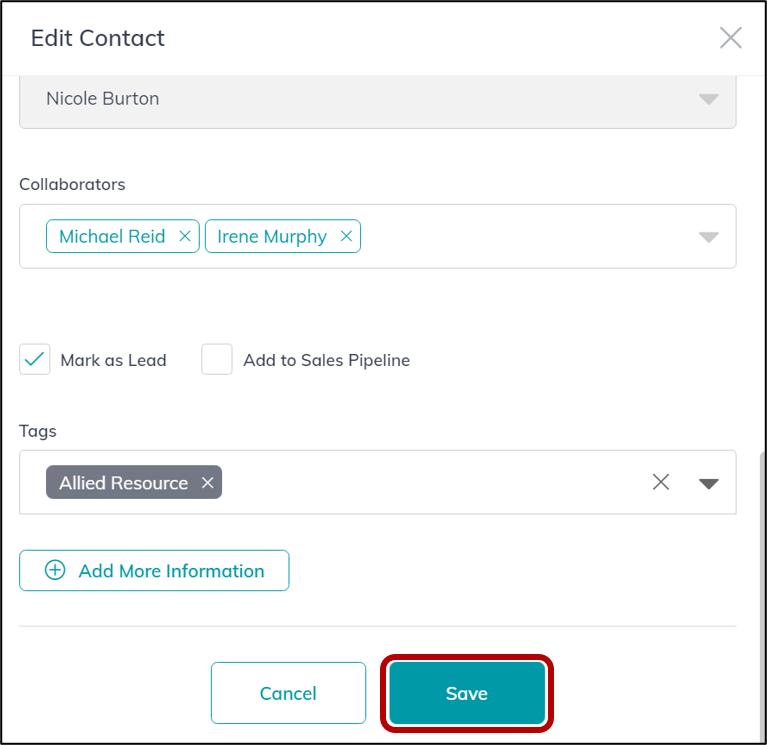This screenshot has height=745, width=767.
Task: Close the Edit Contact dialog
Action: [731, 38]
